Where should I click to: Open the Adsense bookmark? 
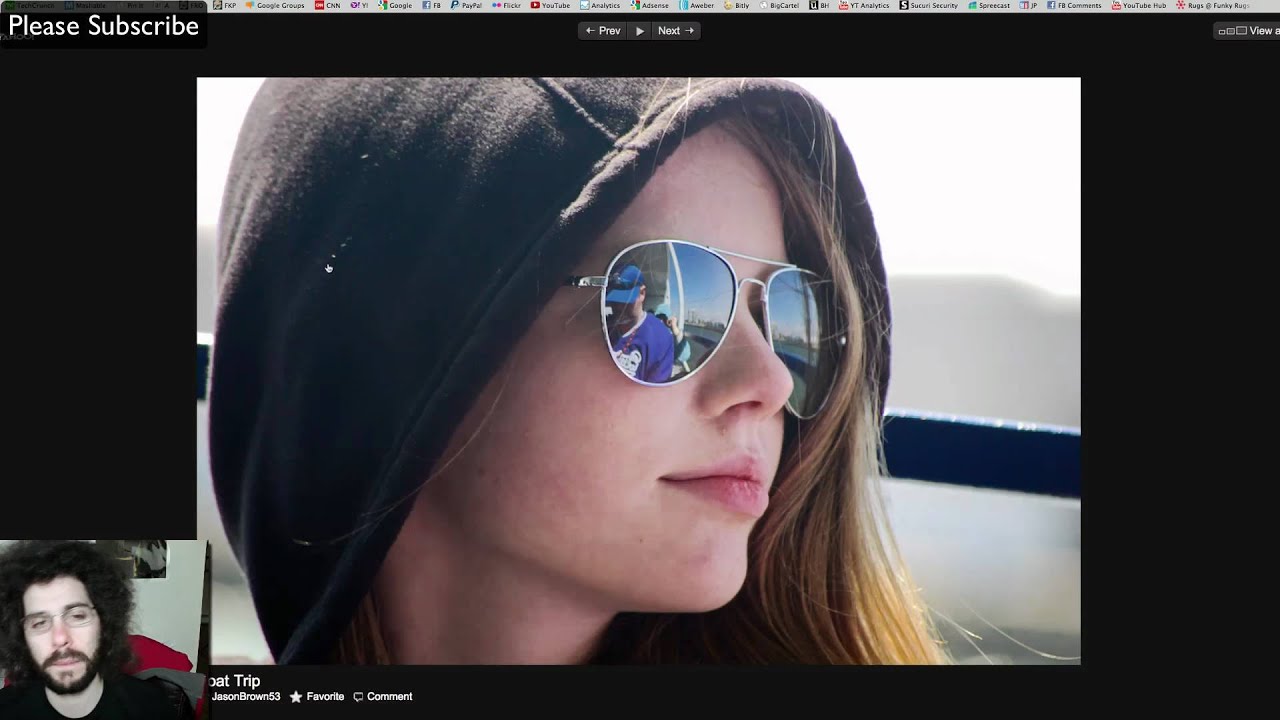click(x=650, y=5)
